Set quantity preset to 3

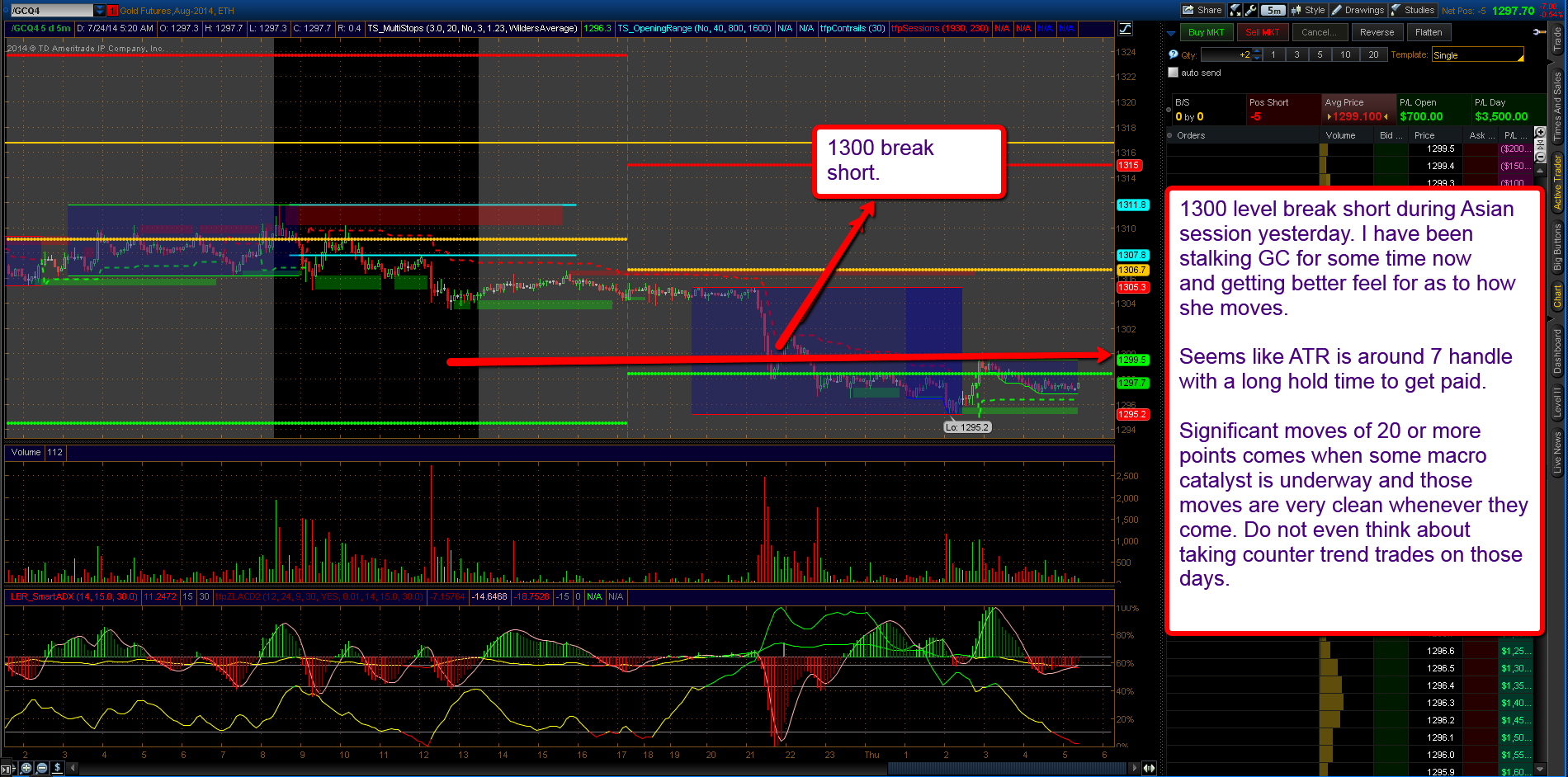[x=1296, y=55]
